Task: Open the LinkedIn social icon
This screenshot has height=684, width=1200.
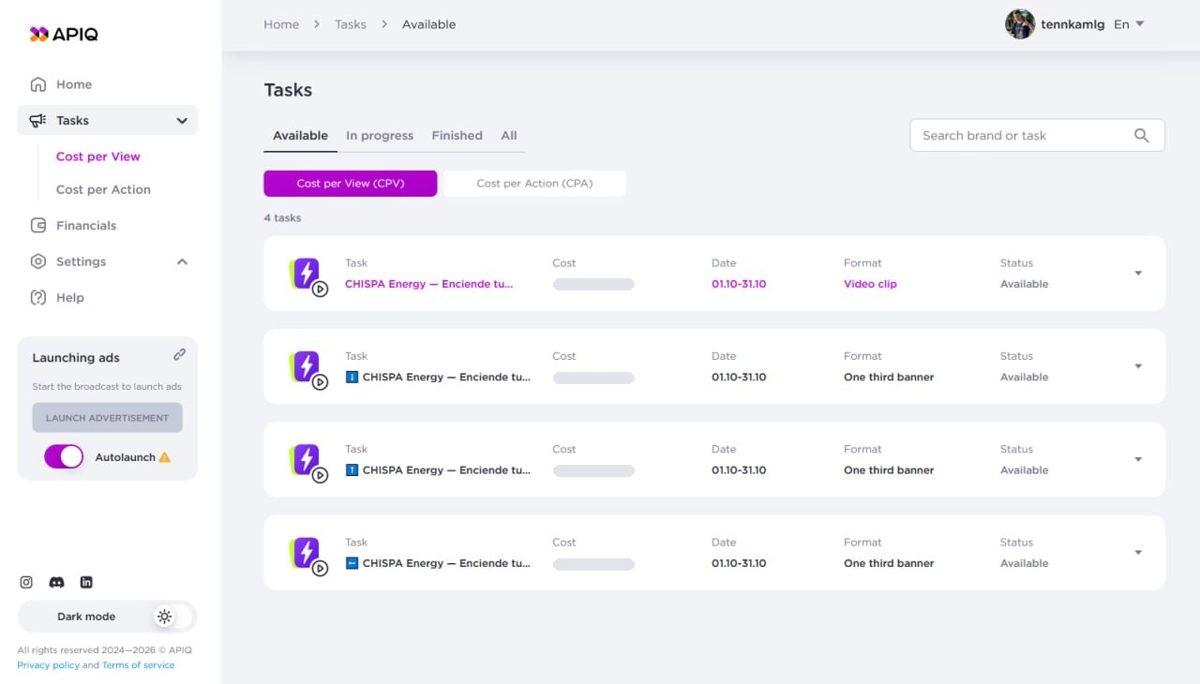Action: click(86, 582)
